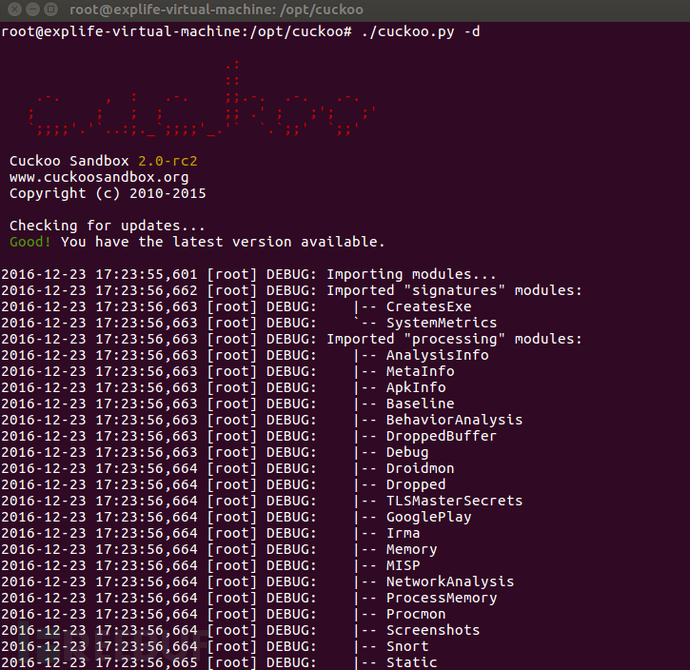Screen dimensions: 690x670
Task: Select the version text '2.0-rc2'
Action: [x=168, y=161]
